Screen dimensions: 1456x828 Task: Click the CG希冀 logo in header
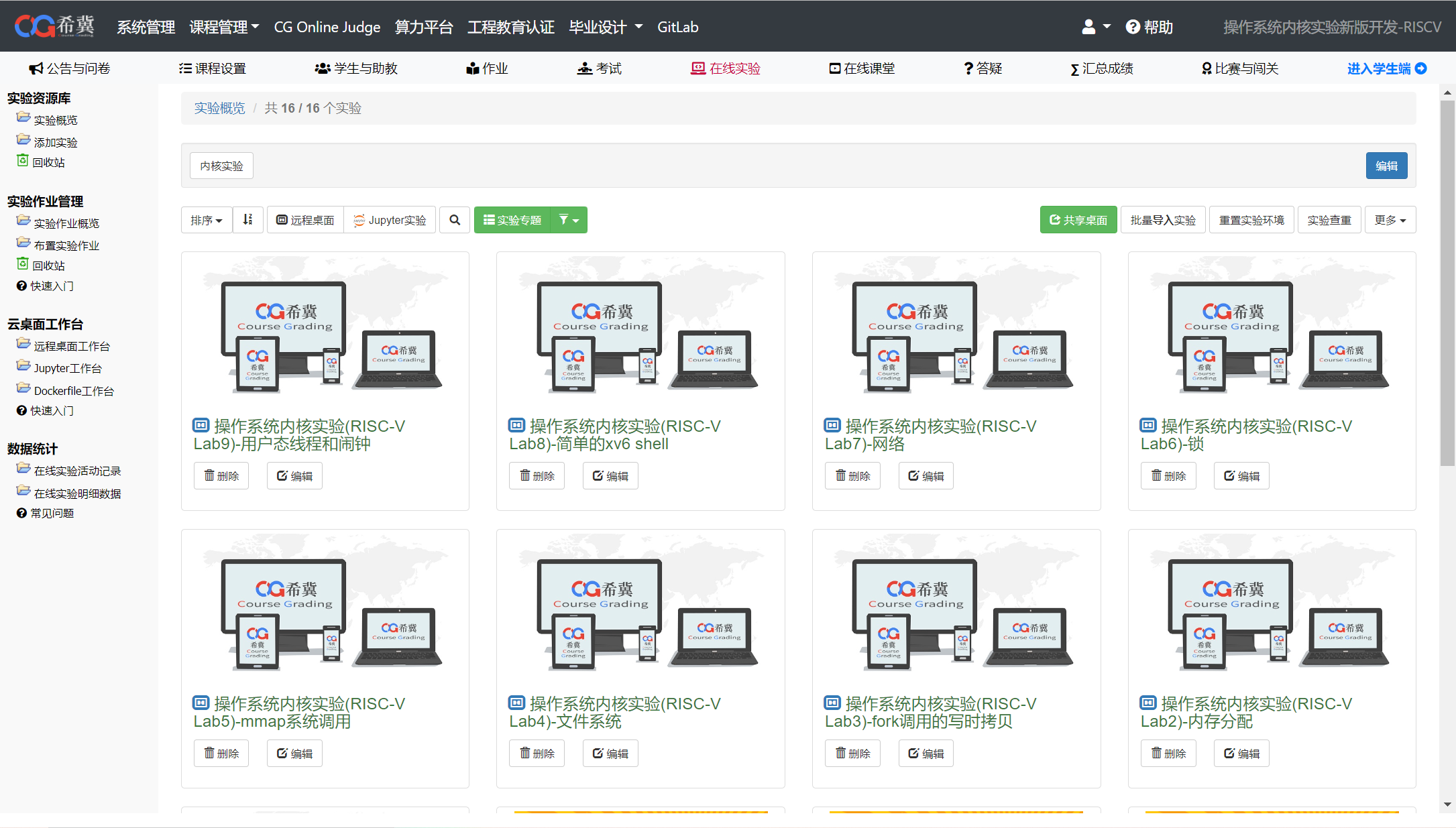pyautogui.click(x=54, y=26)
